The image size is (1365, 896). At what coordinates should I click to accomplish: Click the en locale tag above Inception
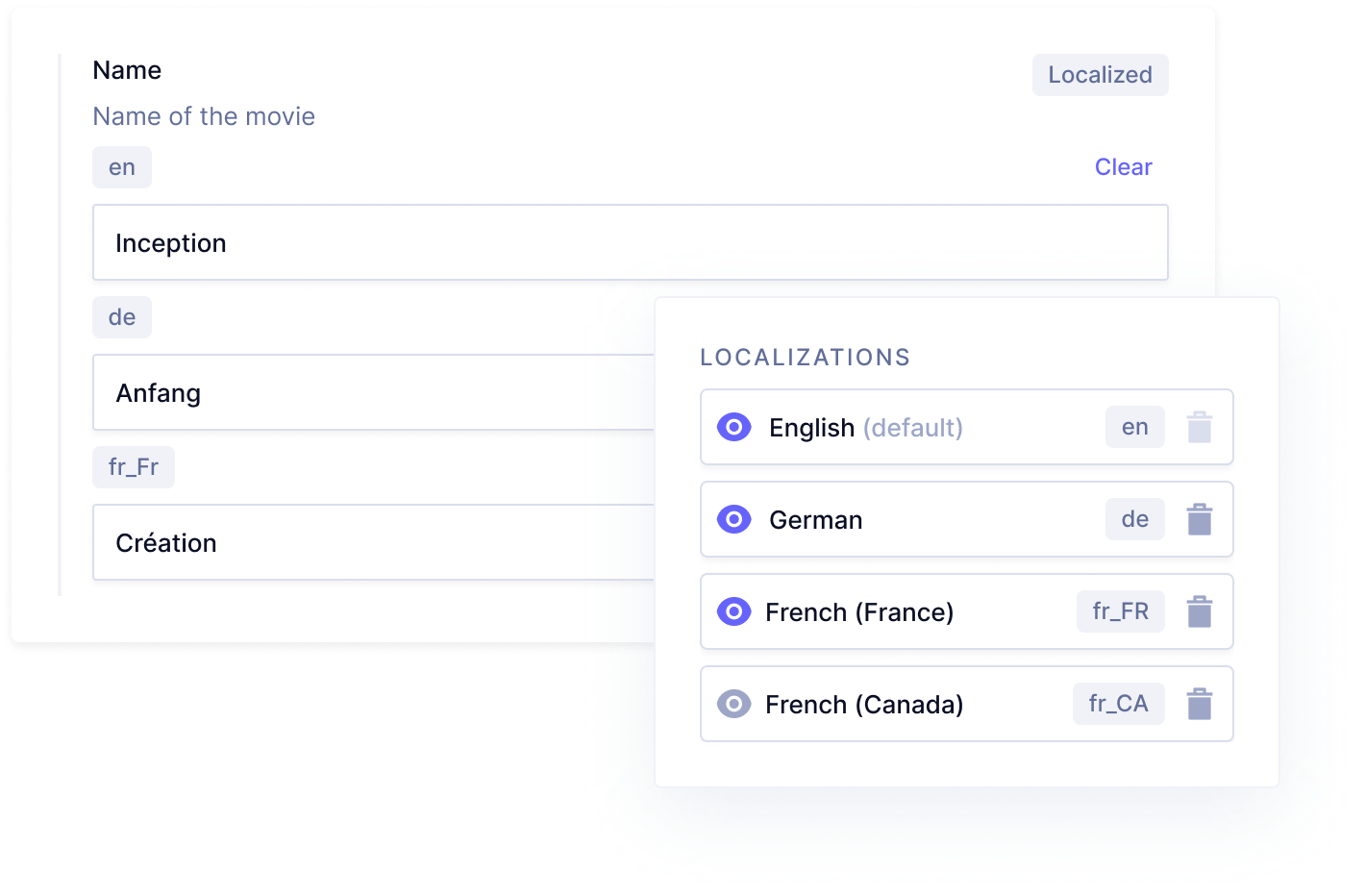(122, 167)
